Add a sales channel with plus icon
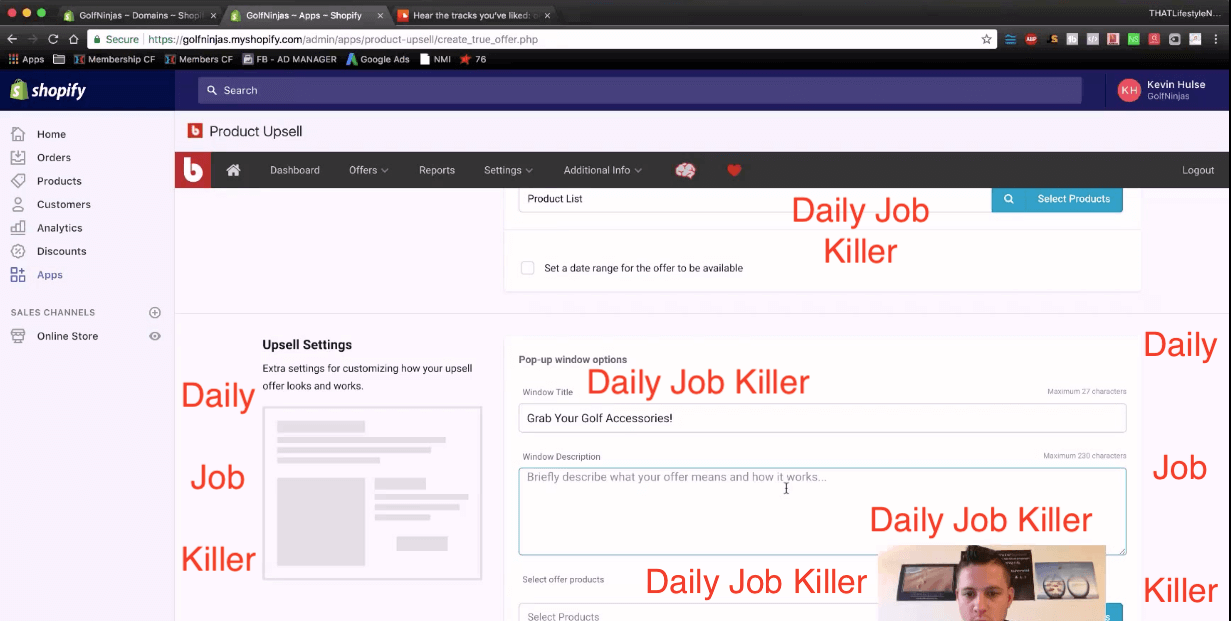The image size is (1231, 621). (155, 313)
